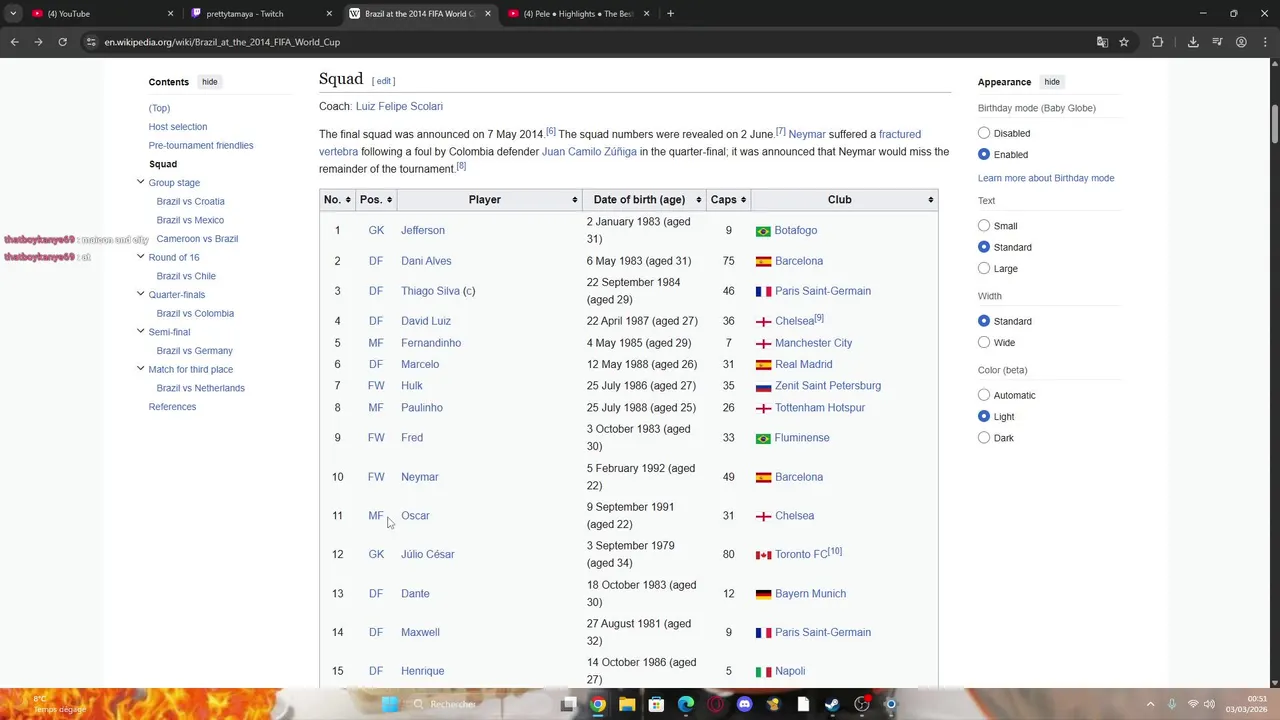Go to Pre-tournament friendlies in contents

201,145
